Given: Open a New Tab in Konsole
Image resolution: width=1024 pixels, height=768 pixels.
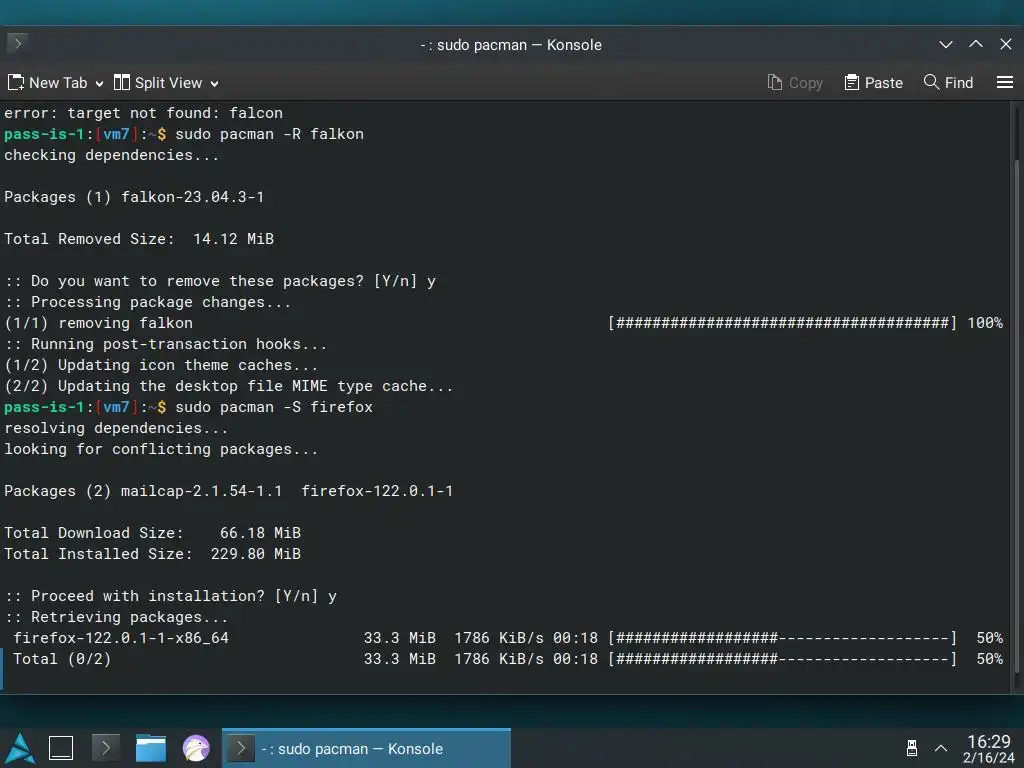Looking at the screenshot, I should click(48, 83).
